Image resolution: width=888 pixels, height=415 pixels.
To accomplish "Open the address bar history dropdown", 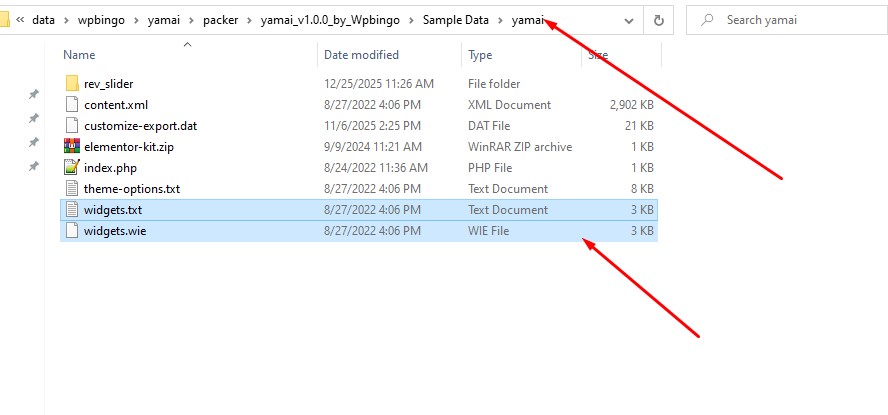I will [630, 20].
